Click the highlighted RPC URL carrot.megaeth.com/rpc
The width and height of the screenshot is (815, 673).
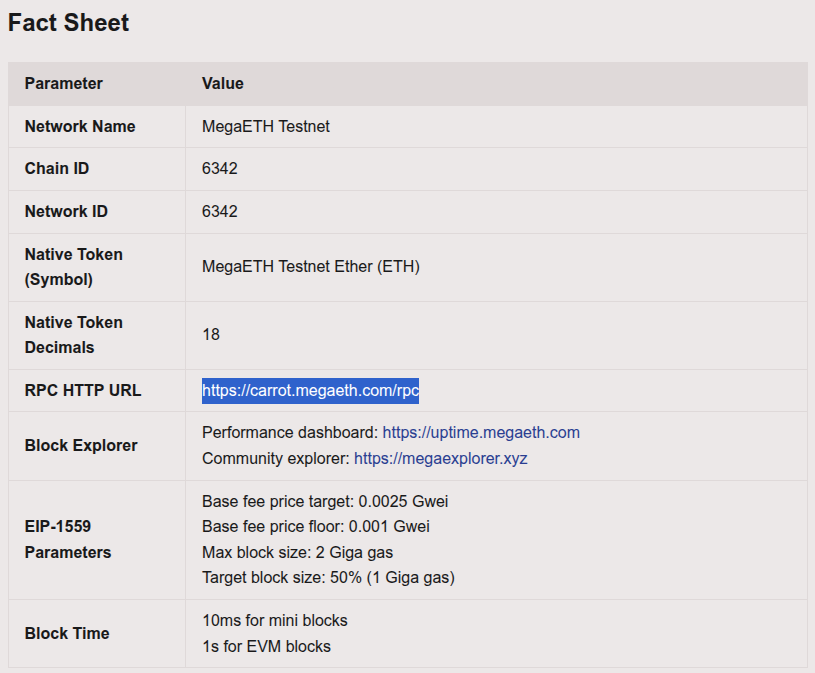tap(310, 390)
